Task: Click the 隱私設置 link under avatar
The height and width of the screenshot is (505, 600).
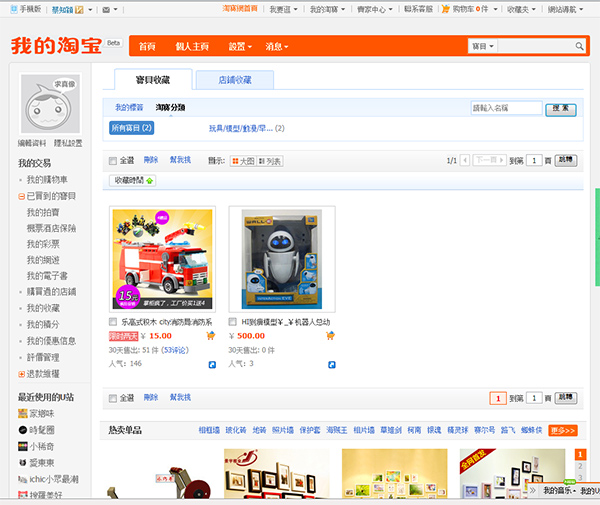Action: pos(68,143)
